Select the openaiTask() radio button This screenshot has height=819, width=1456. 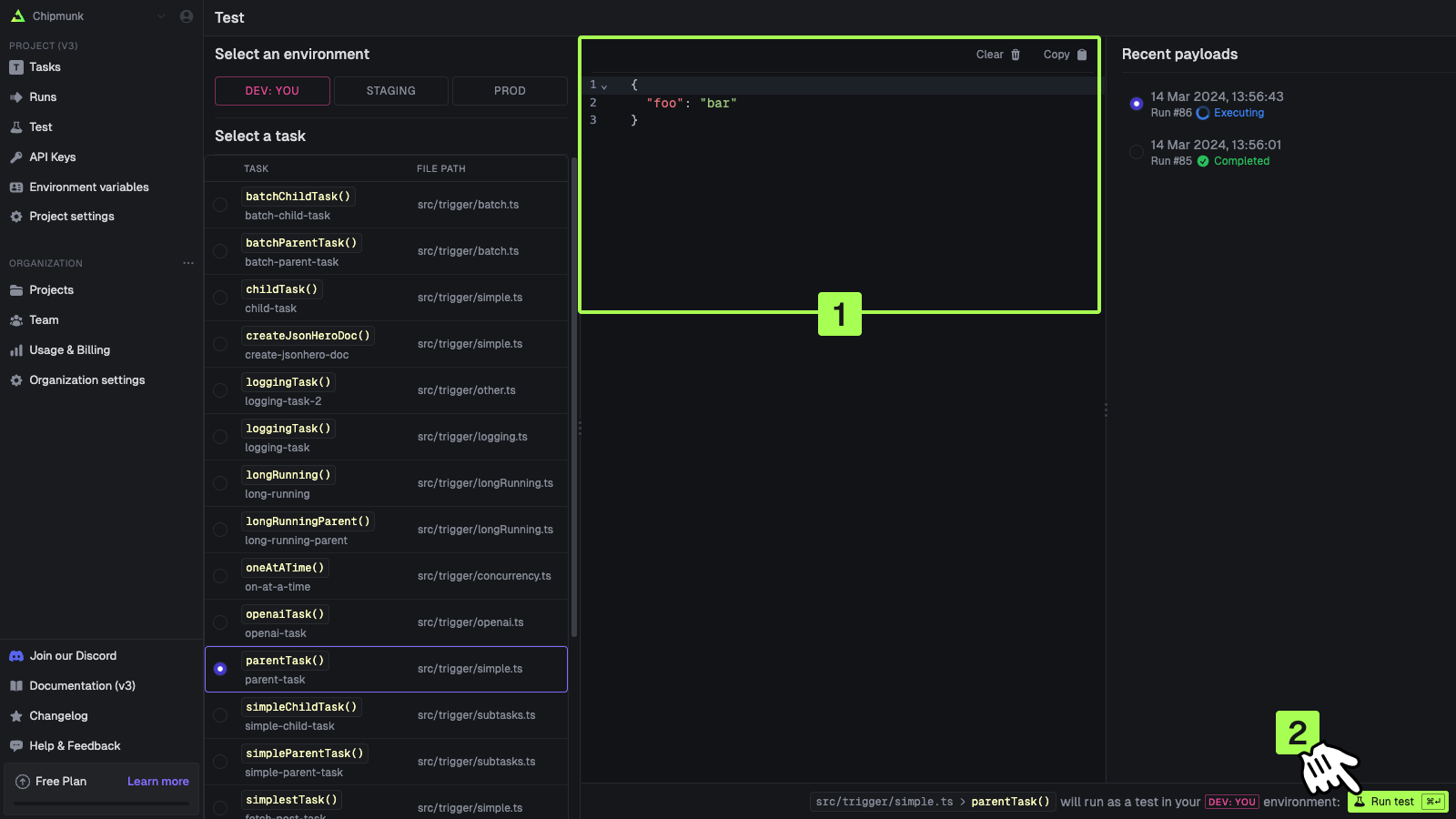pyautogui.click(x=220, y=622)
